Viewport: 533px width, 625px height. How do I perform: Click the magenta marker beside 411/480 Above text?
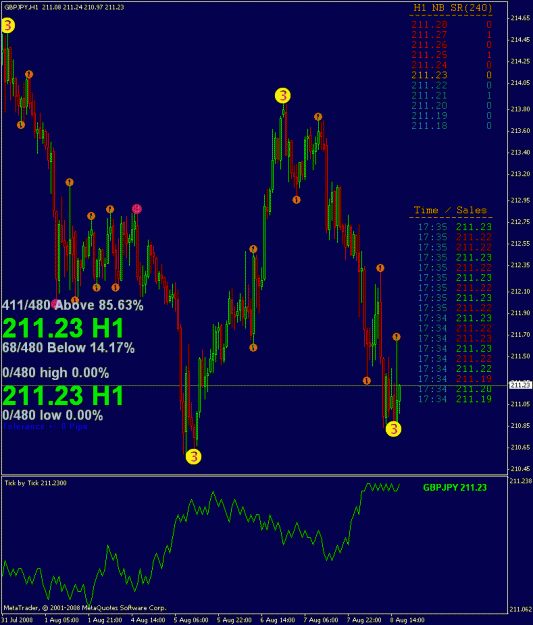tap(56, 304)
